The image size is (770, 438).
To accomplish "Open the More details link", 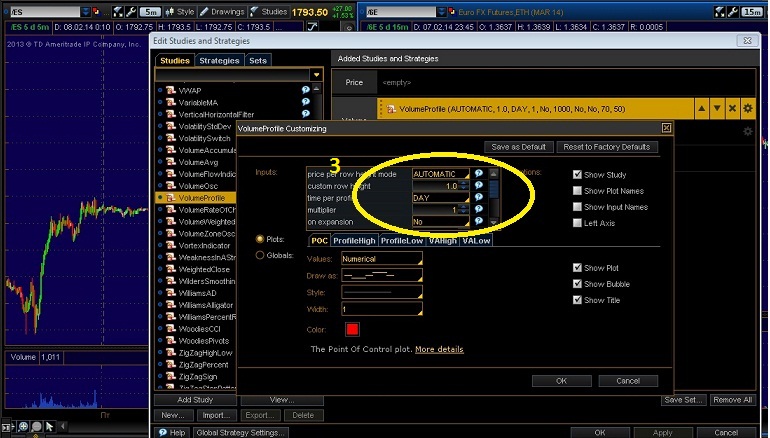I will pyautogui.click(x=439, y=349).
